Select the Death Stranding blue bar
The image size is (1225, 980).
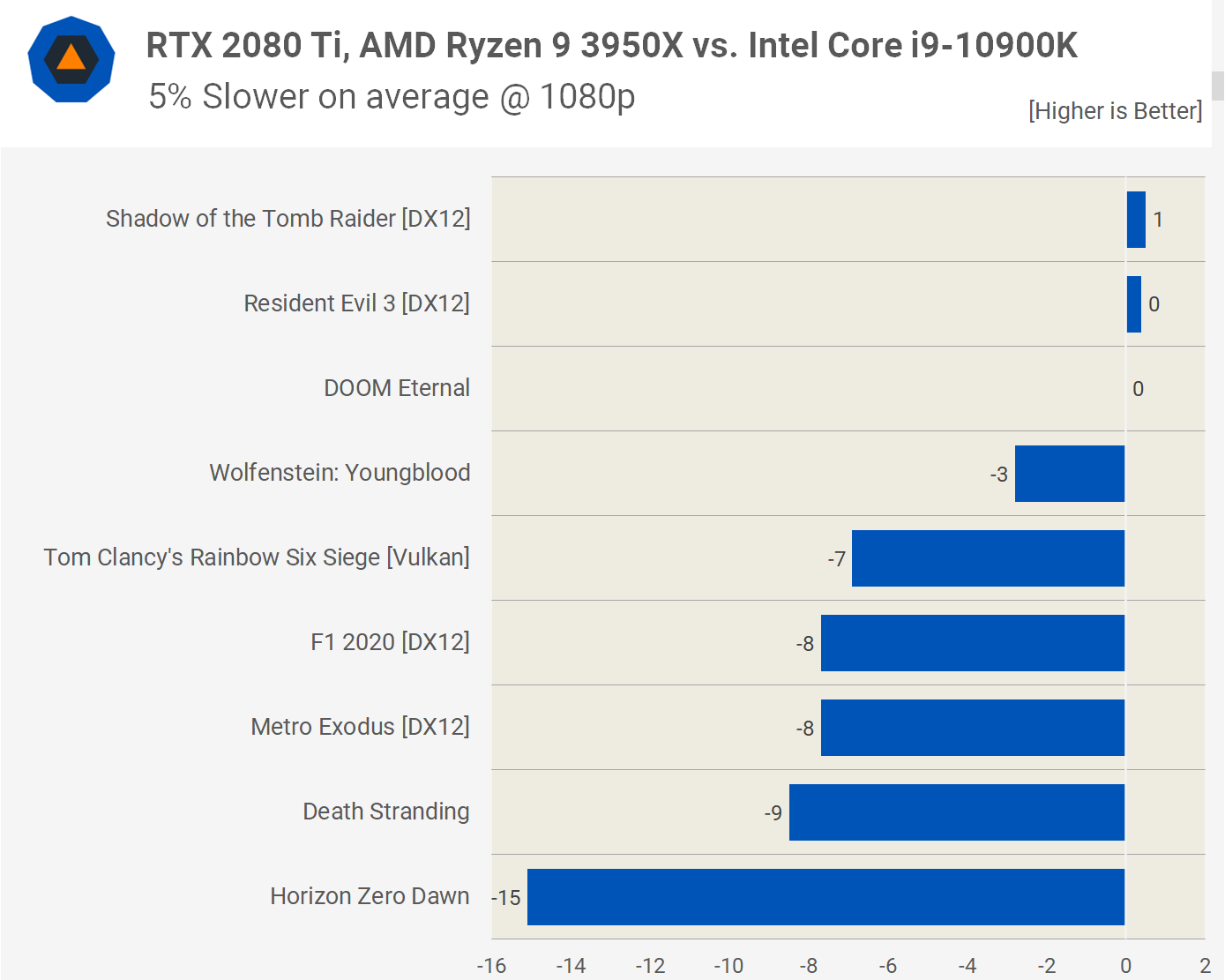click(x=956, y=812)
